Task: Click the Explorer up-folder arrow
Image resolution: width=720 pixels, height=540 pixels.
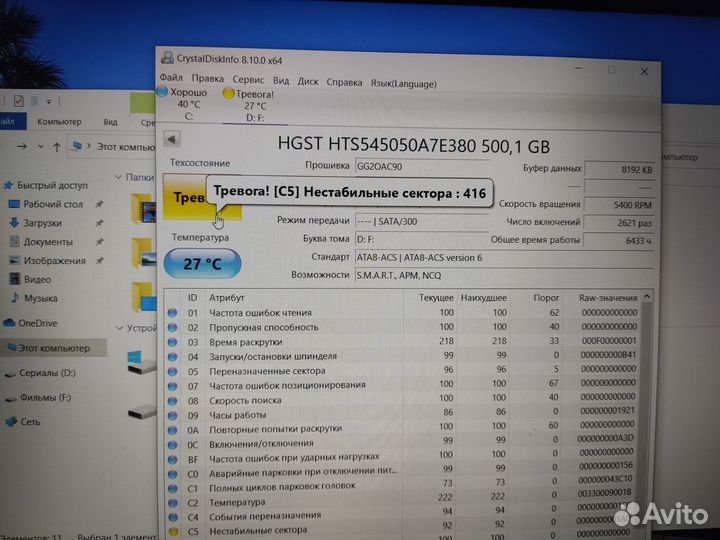Action: 56,147
